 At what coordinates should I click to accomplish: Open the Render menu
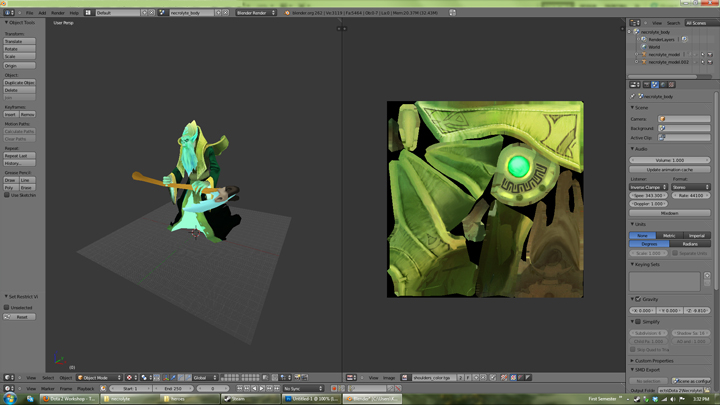click(x=57, y=13)
